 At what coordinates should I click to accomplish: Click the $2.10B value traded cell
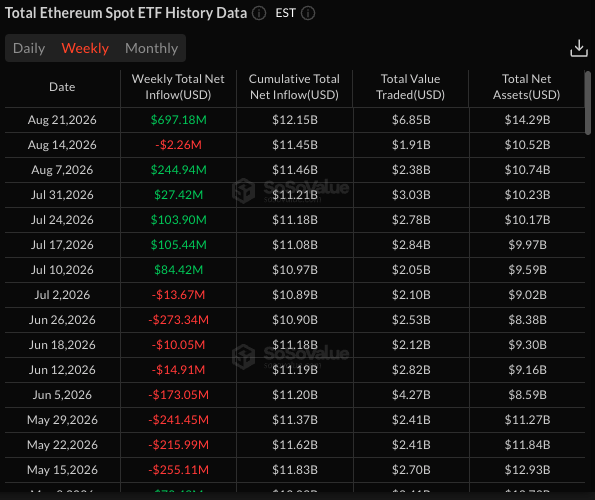click(411, 295)
